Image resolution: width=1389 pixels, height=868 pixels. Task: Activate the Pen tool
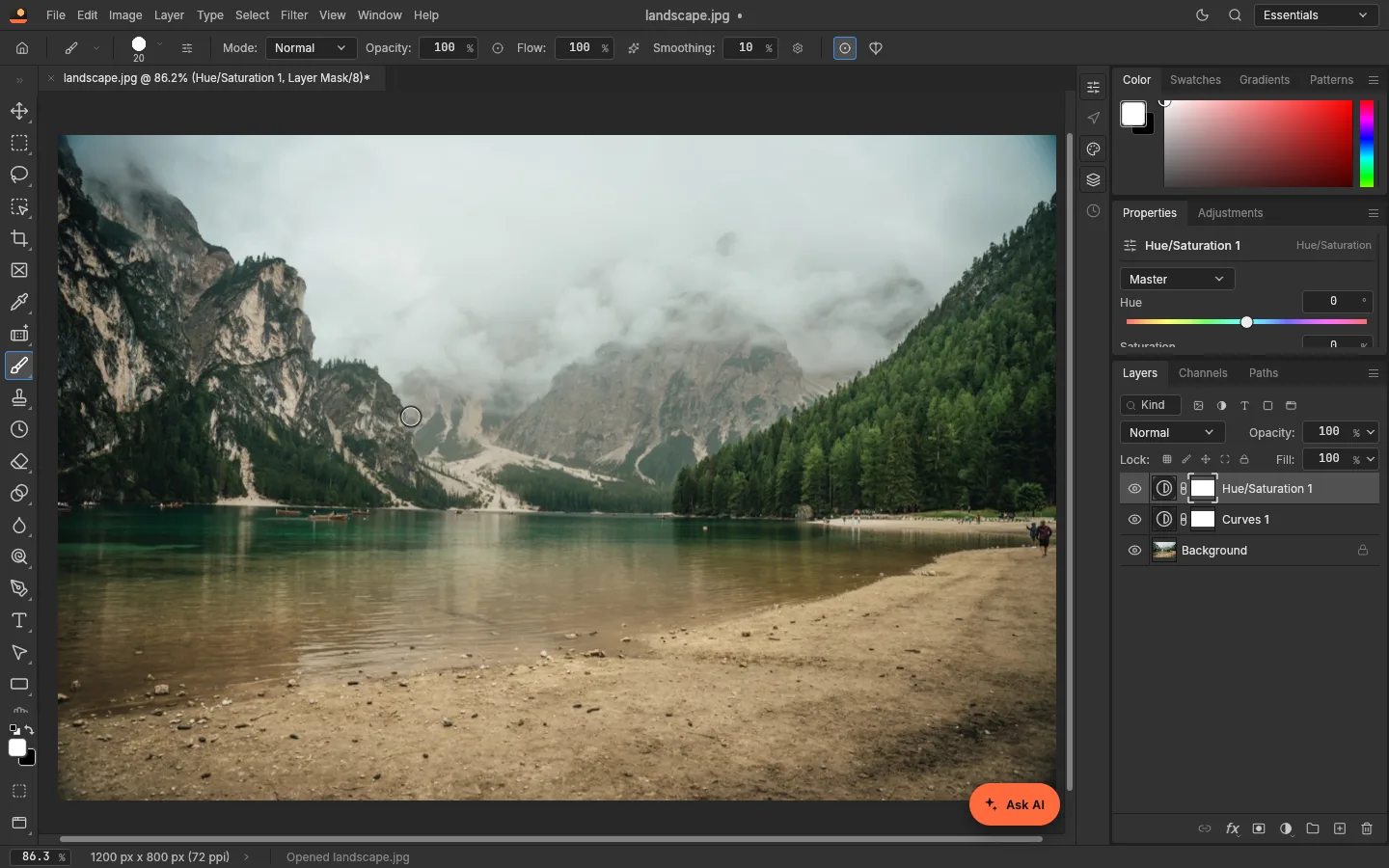[x=19, y=588]
